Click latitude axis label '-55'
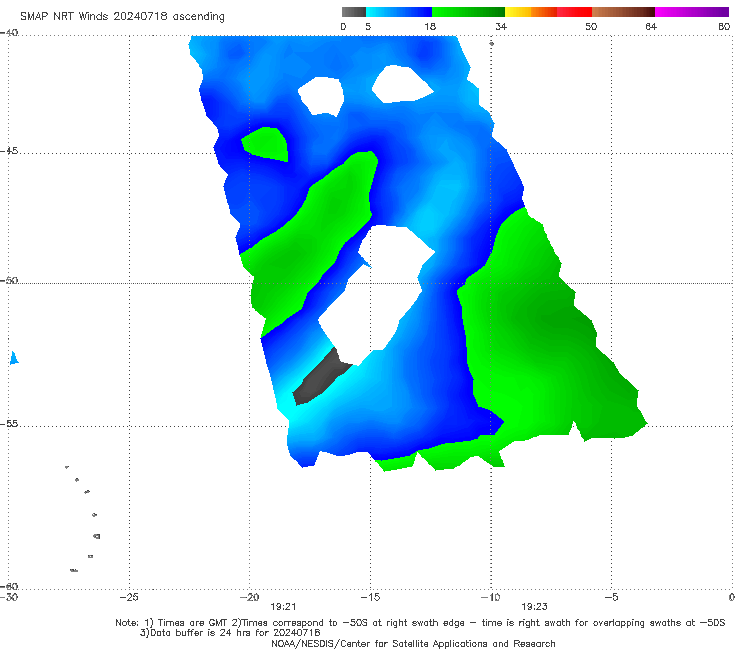 9,424
